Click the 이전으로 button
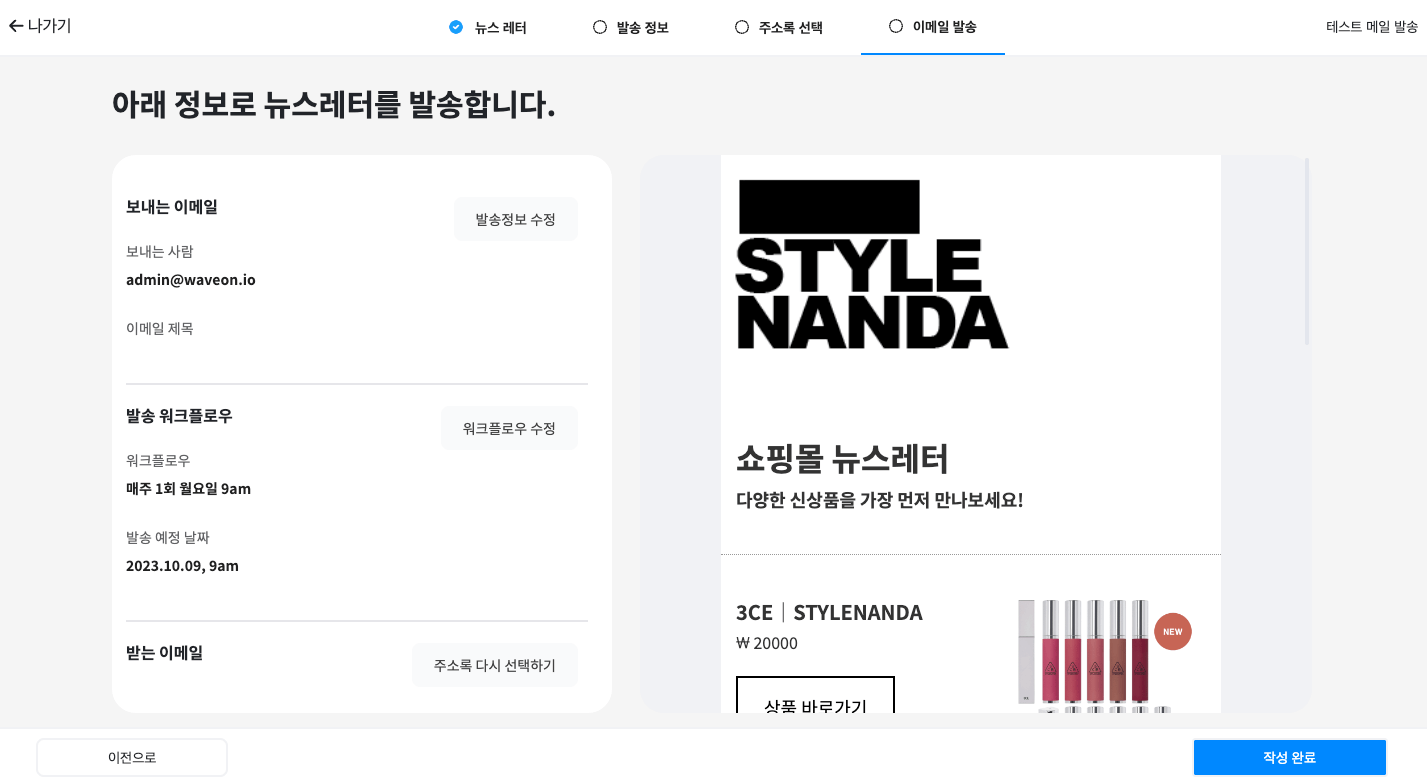 132,757
